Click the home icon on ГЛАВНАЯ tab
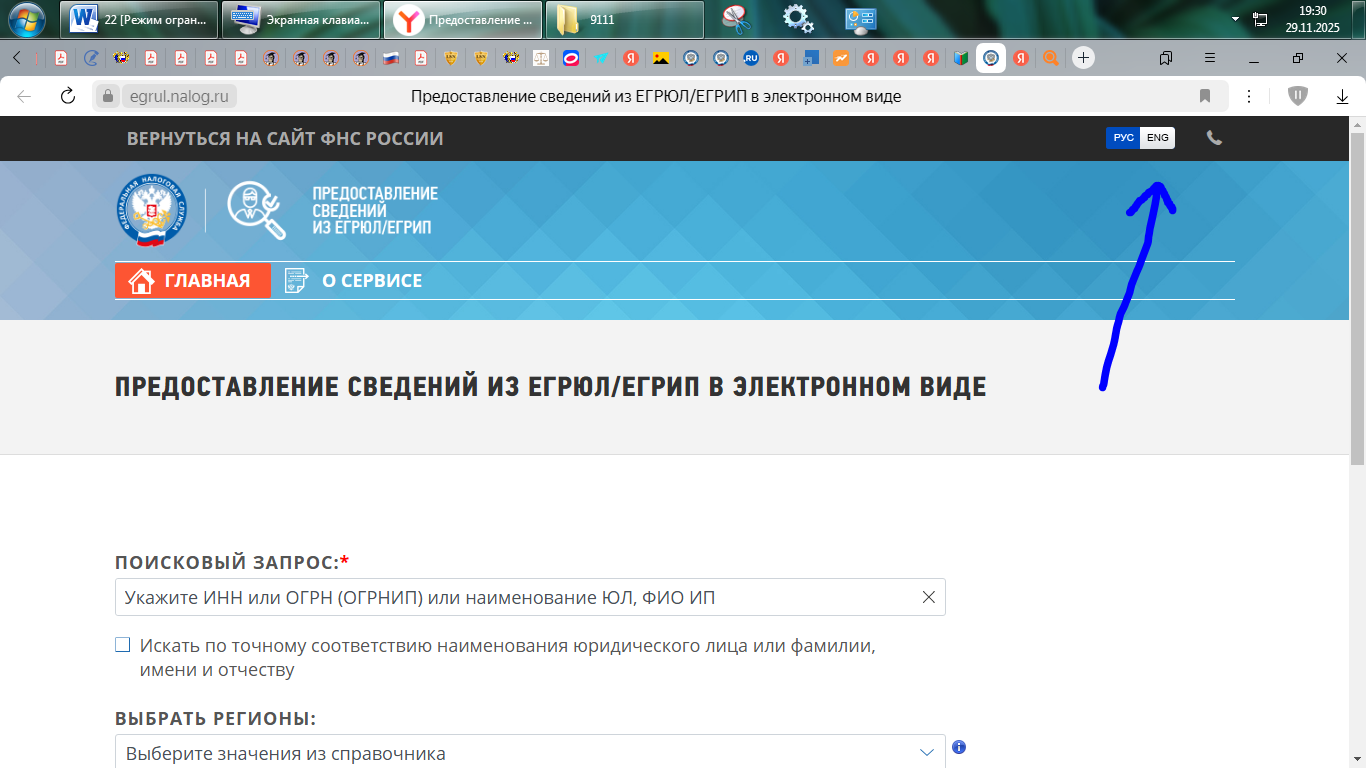 pos(138,281)
